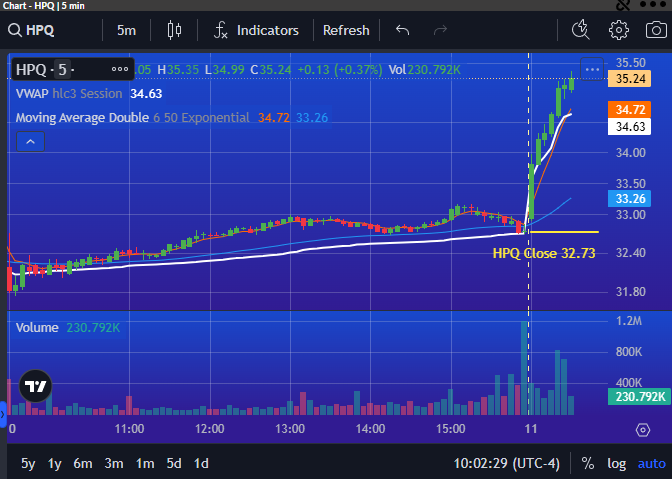This screenshot has height=479, width=672.
Task: Click the white 34.63 VWAP price label
Action: tap(630, 127)
